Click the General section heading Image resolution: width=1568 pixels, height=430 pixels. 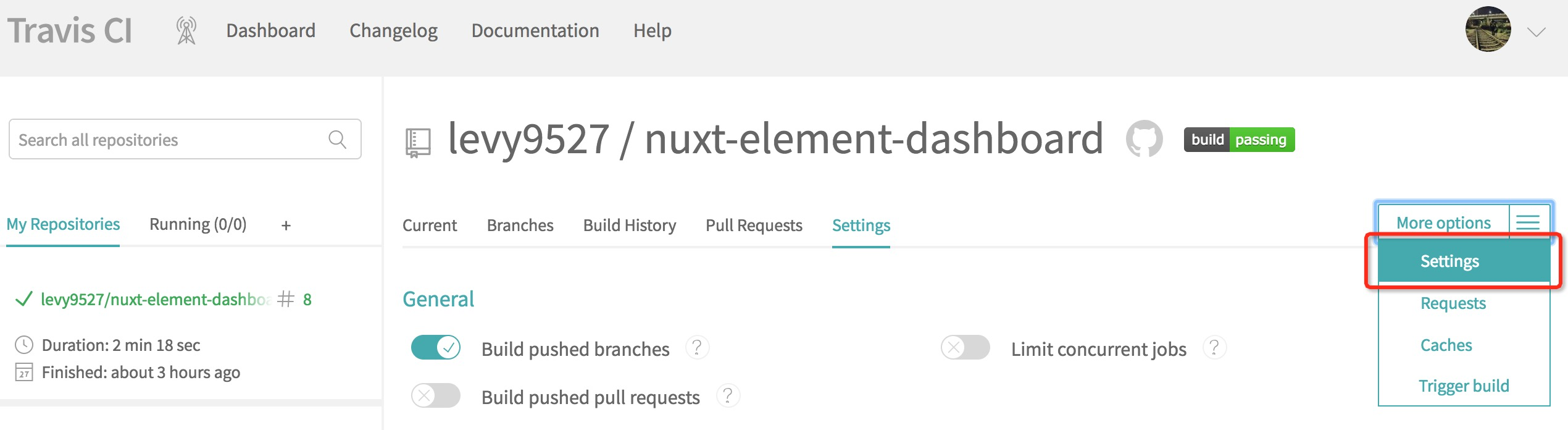(x=438, y=300)
